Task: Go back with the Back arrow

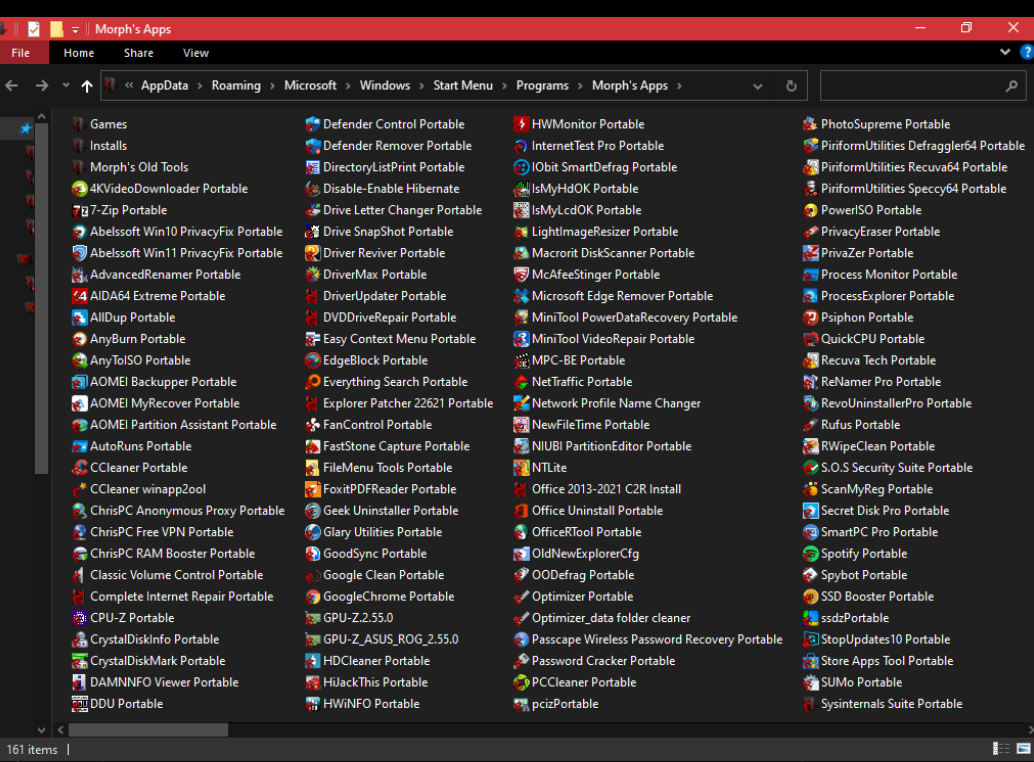Action: [x=12, y=86]
